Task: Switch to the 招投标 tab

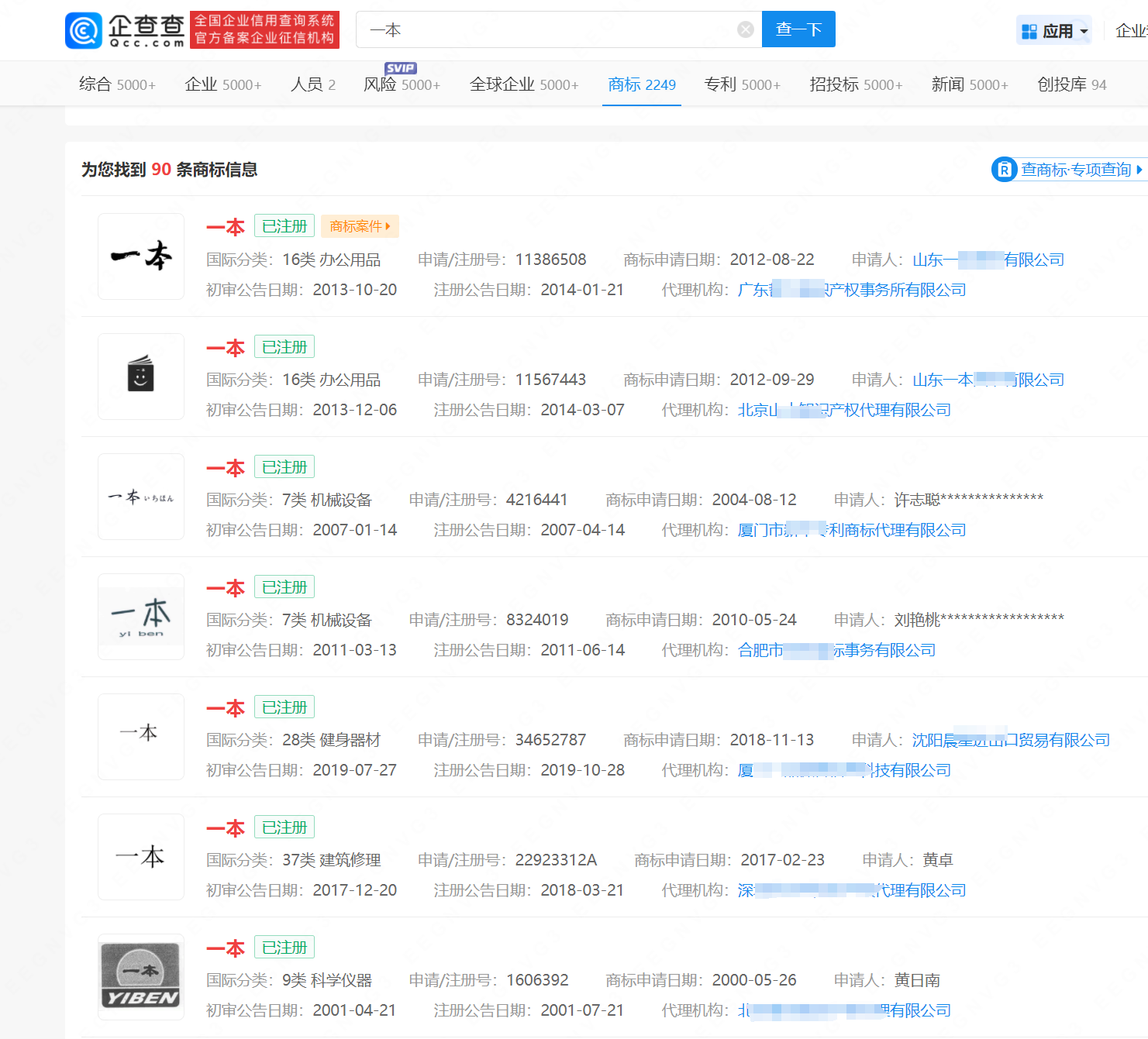Action: click(x=855, y=84)
